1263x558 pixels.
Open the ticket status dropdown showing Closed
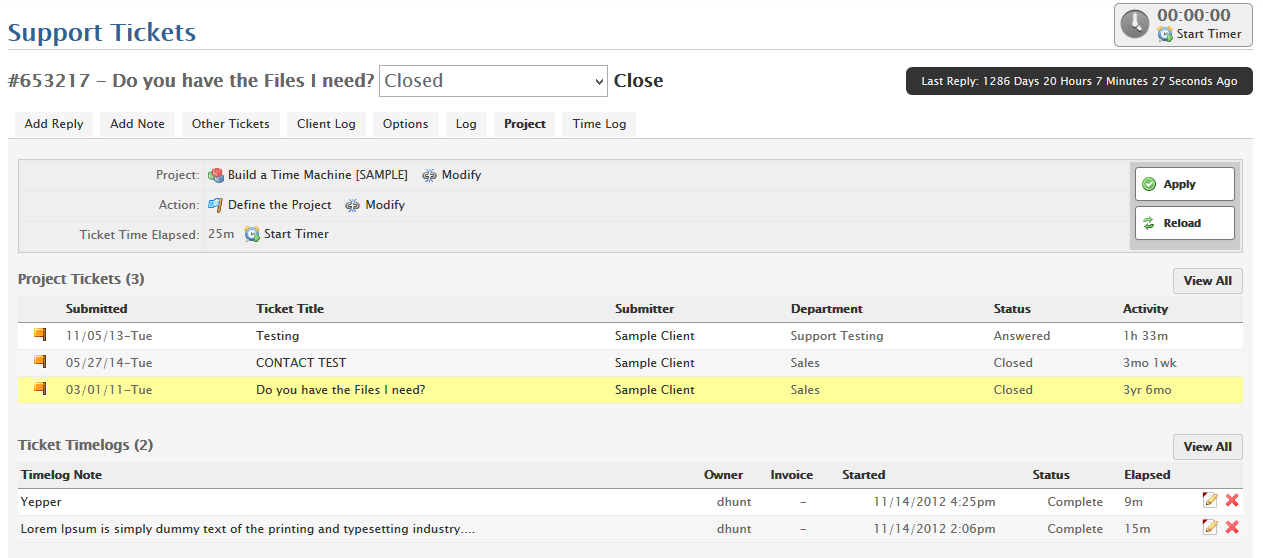[493, 81]
